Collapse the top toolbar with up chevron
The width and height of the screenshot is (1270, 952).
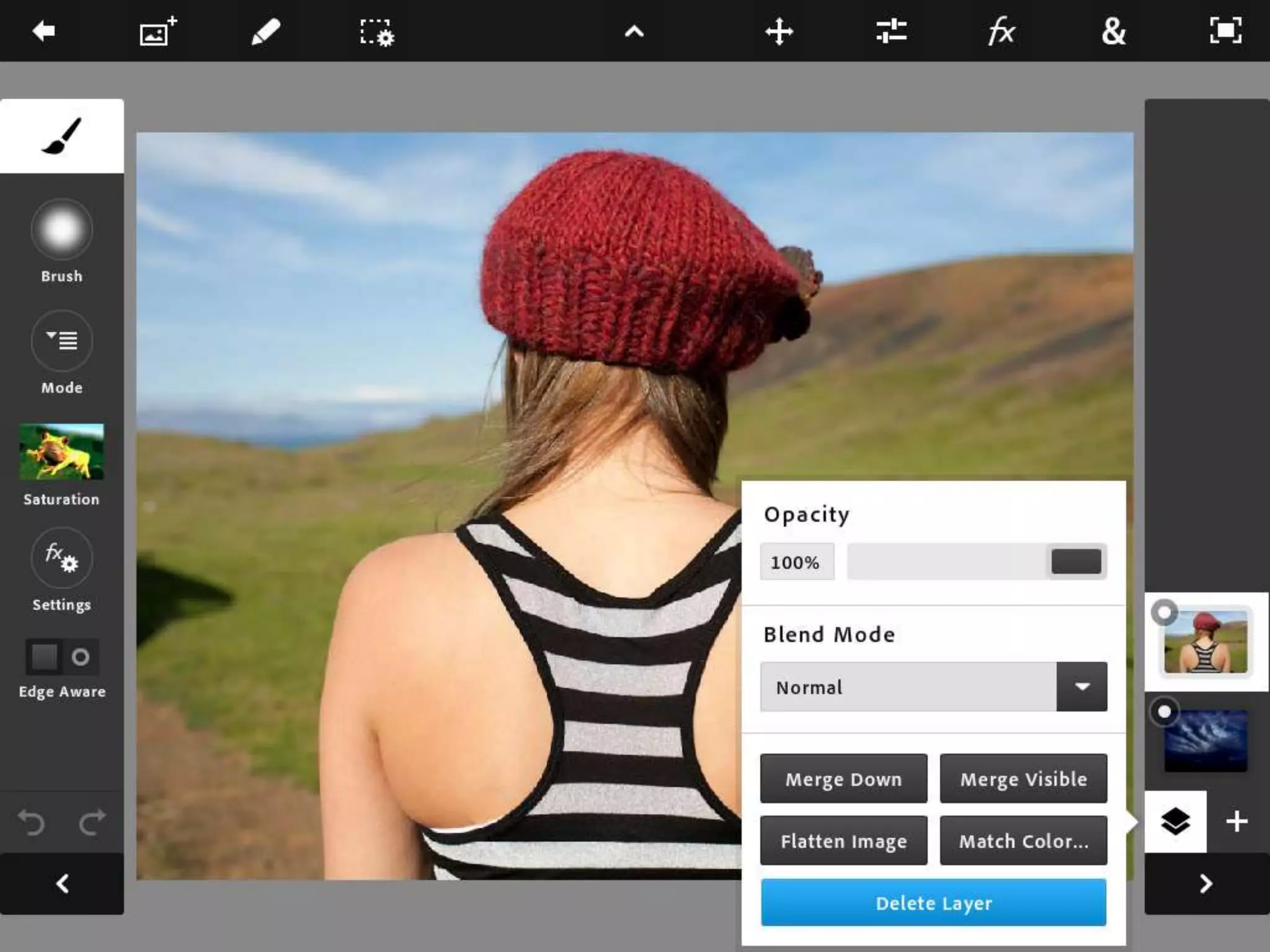click(634, 32)
